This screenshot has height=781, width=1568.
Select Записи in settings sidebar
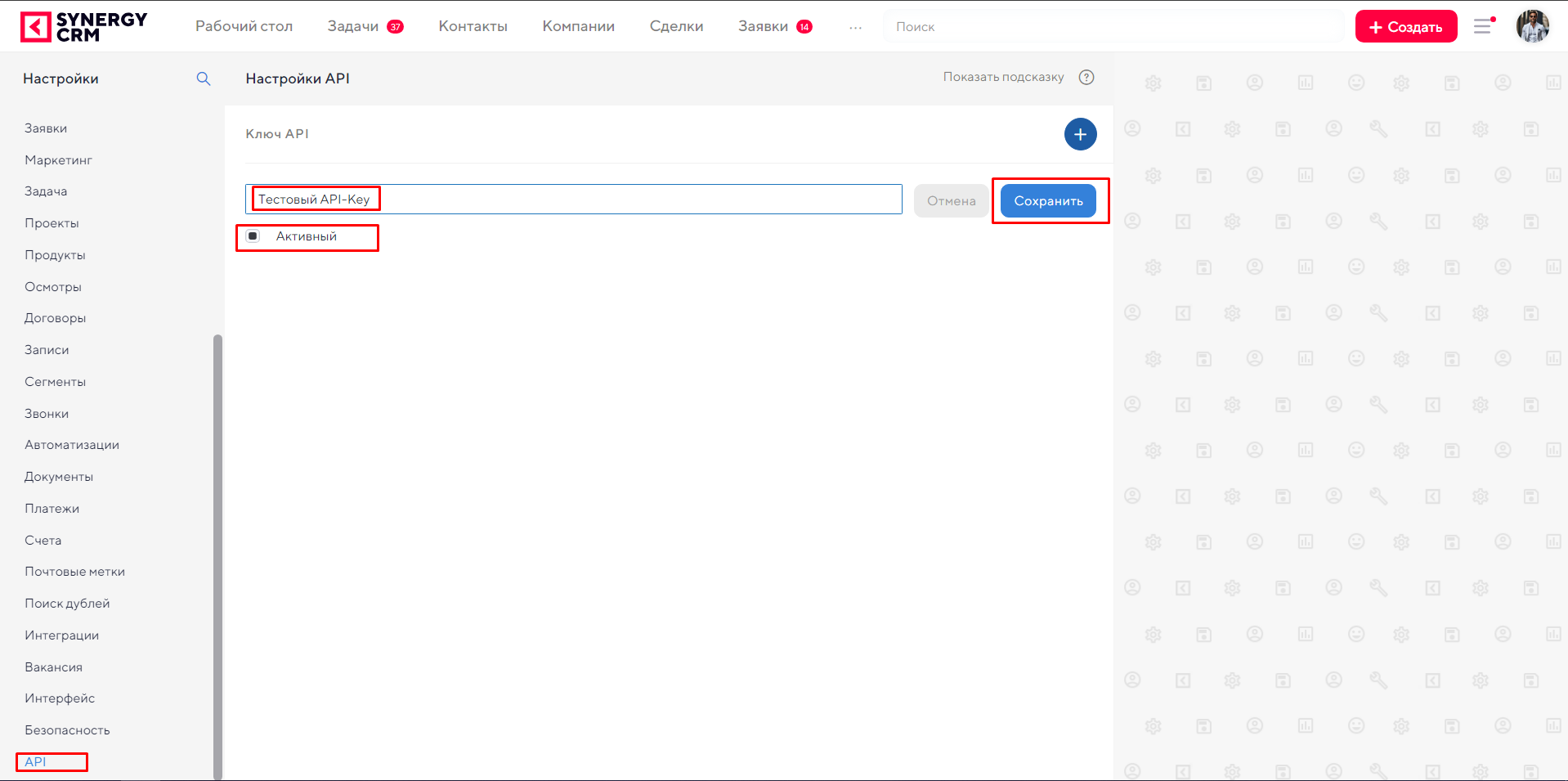point(47,350)
